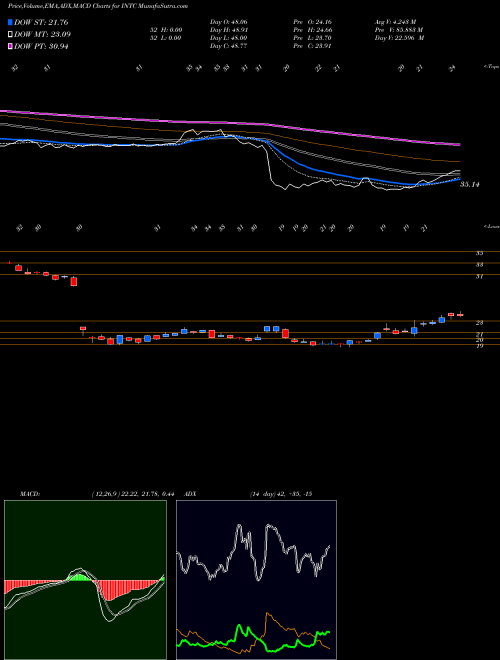The image size is (500, 660).
Task: Click the '52 H: 0.00' value
Action: pyautogui.click(x=165, y=29)
